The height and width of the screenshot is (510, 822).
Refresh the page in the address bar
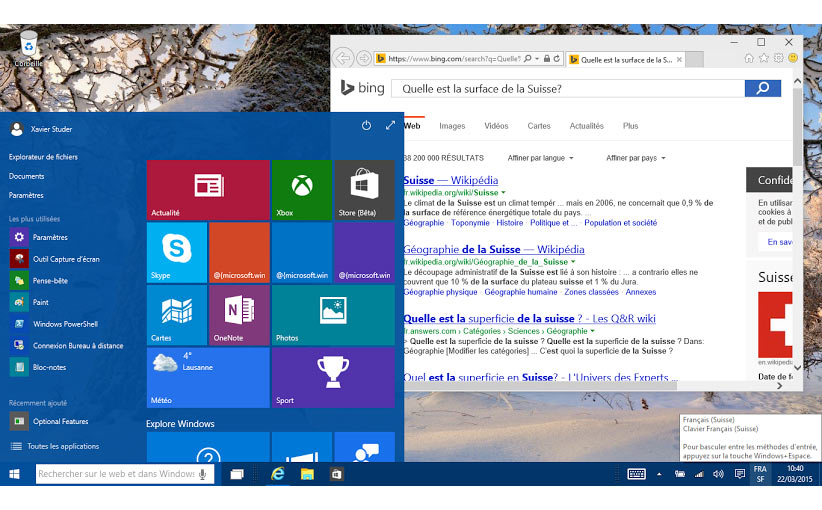(x=557, y=59)
